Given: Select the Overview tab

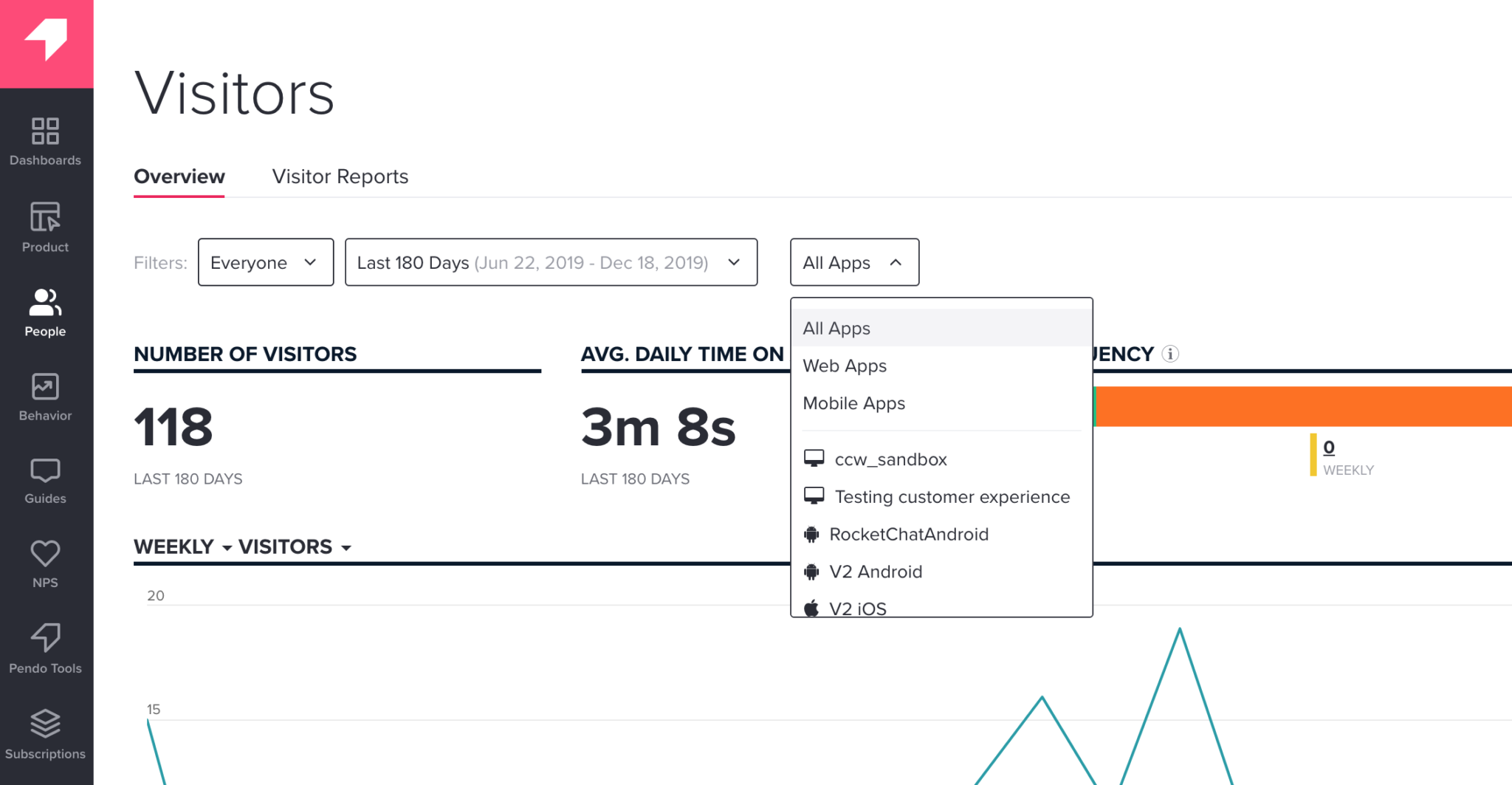Looking at the screenshot, I should coord(179,176).
